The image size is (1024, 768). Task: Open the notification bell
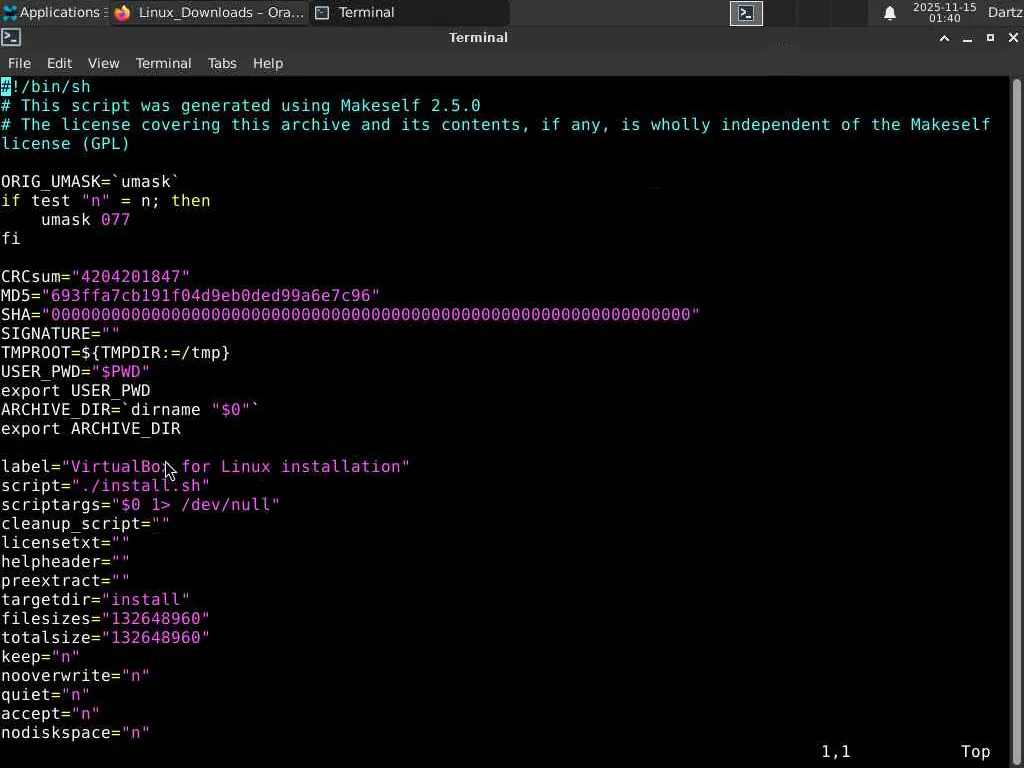pyautogui.click(x=889, y=13)
